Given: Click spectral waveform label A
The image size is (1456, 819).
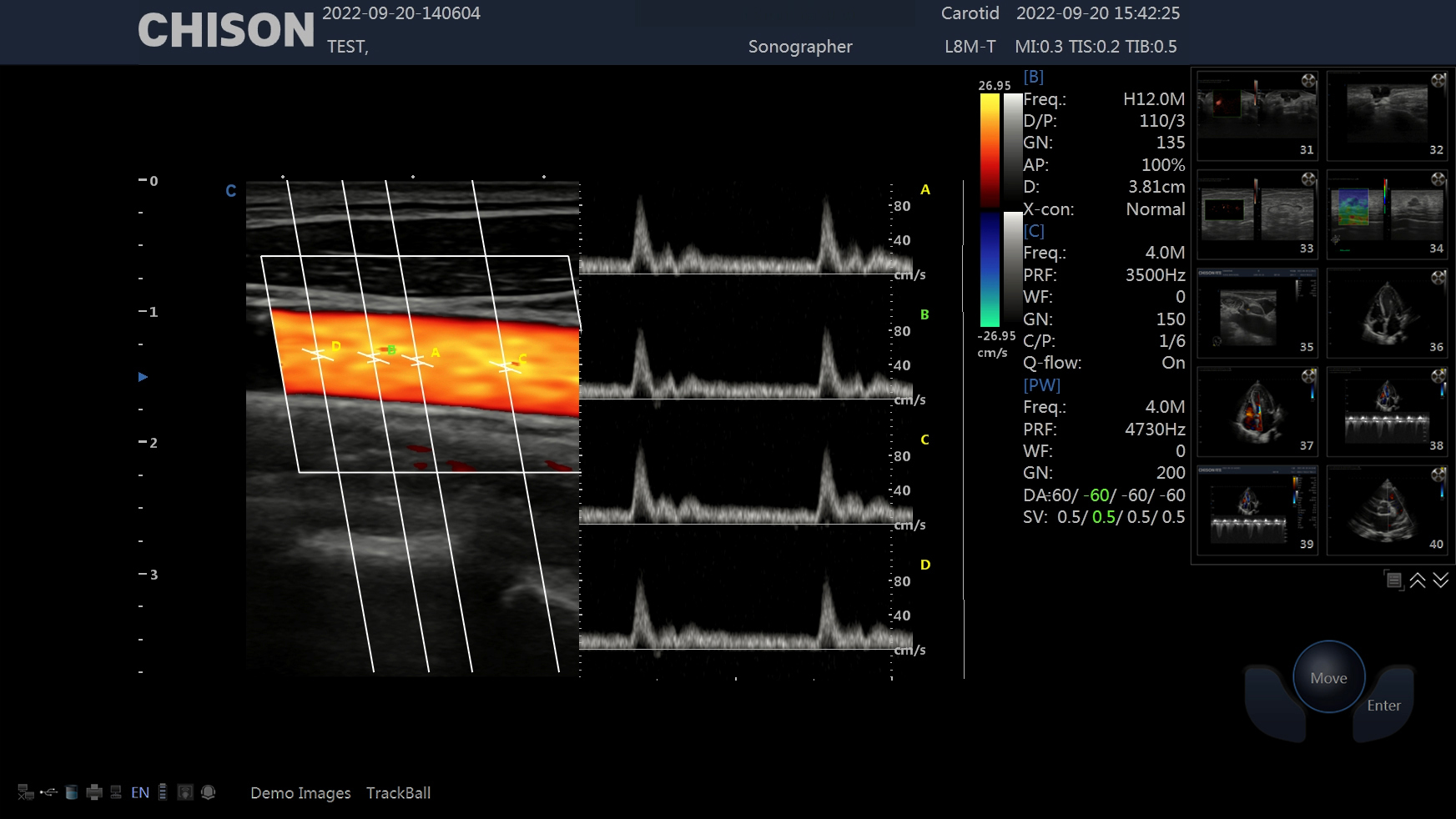Looking at the screenshot, I should 925,189.
